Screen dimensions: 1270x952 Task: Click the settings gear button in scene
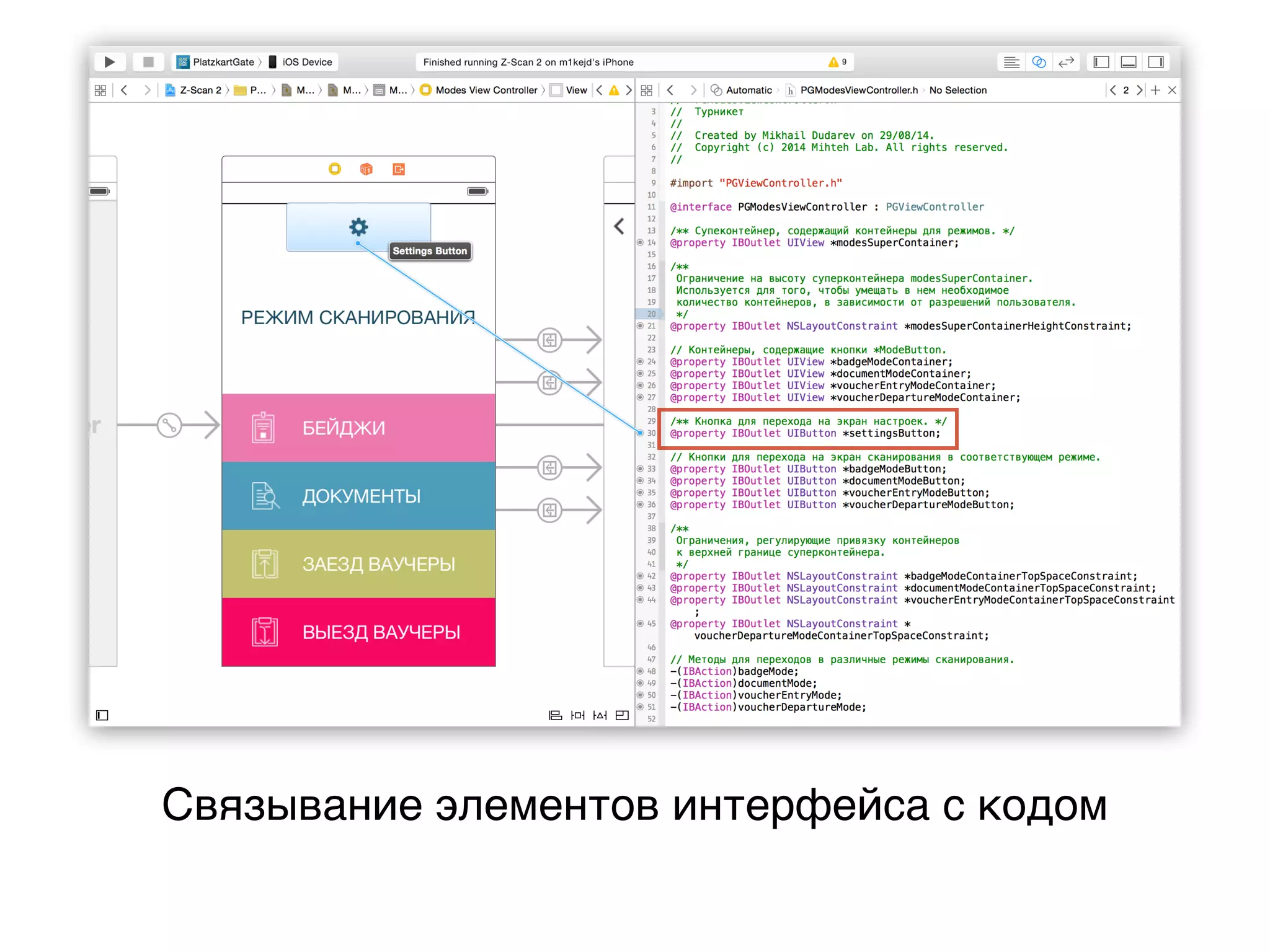coord(358,227)
